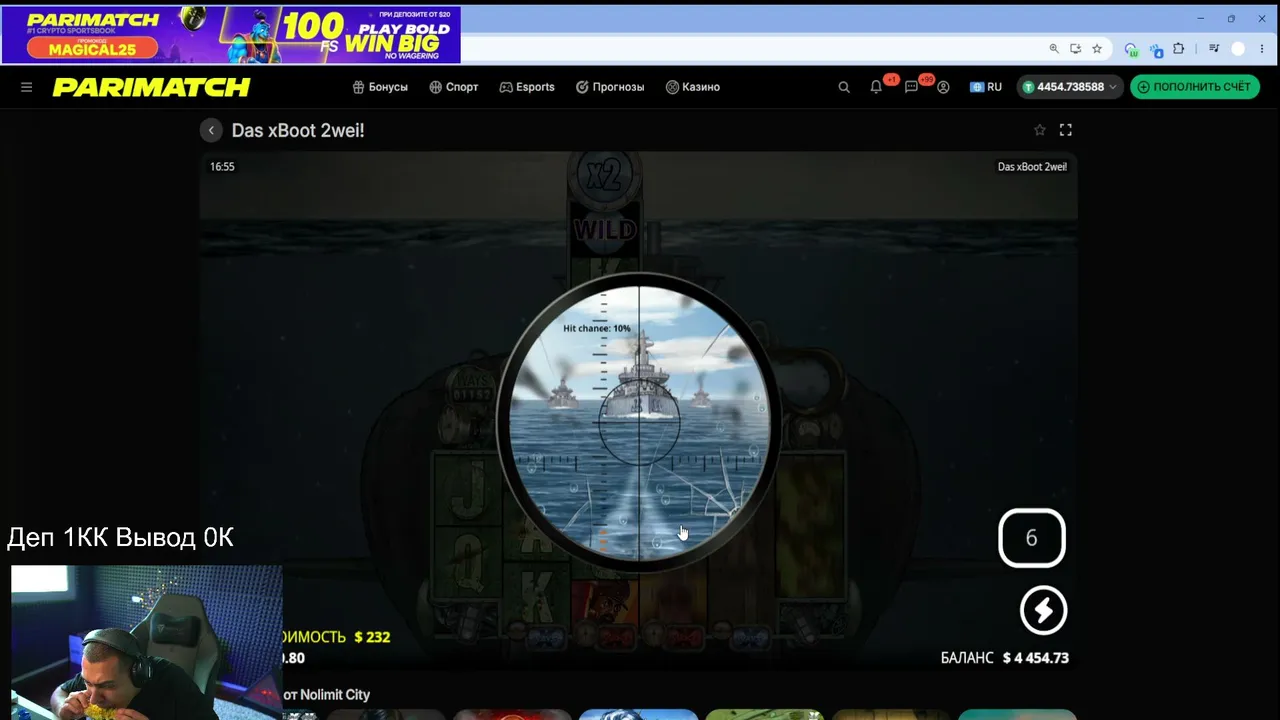Open the user profile icon
Image resolution: width=1280 pixels, height=720 pixels.
(943, 87)
